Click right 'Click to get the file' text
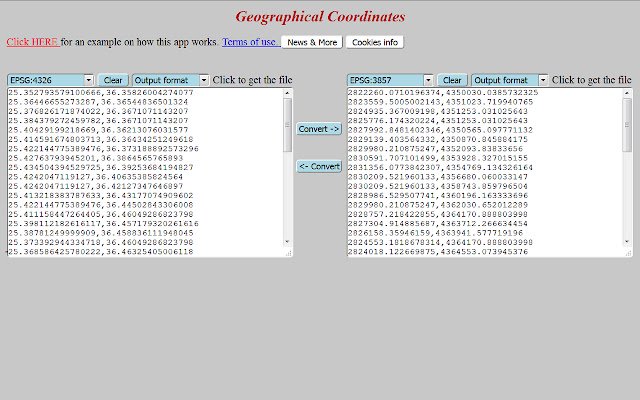 point(591,80)
